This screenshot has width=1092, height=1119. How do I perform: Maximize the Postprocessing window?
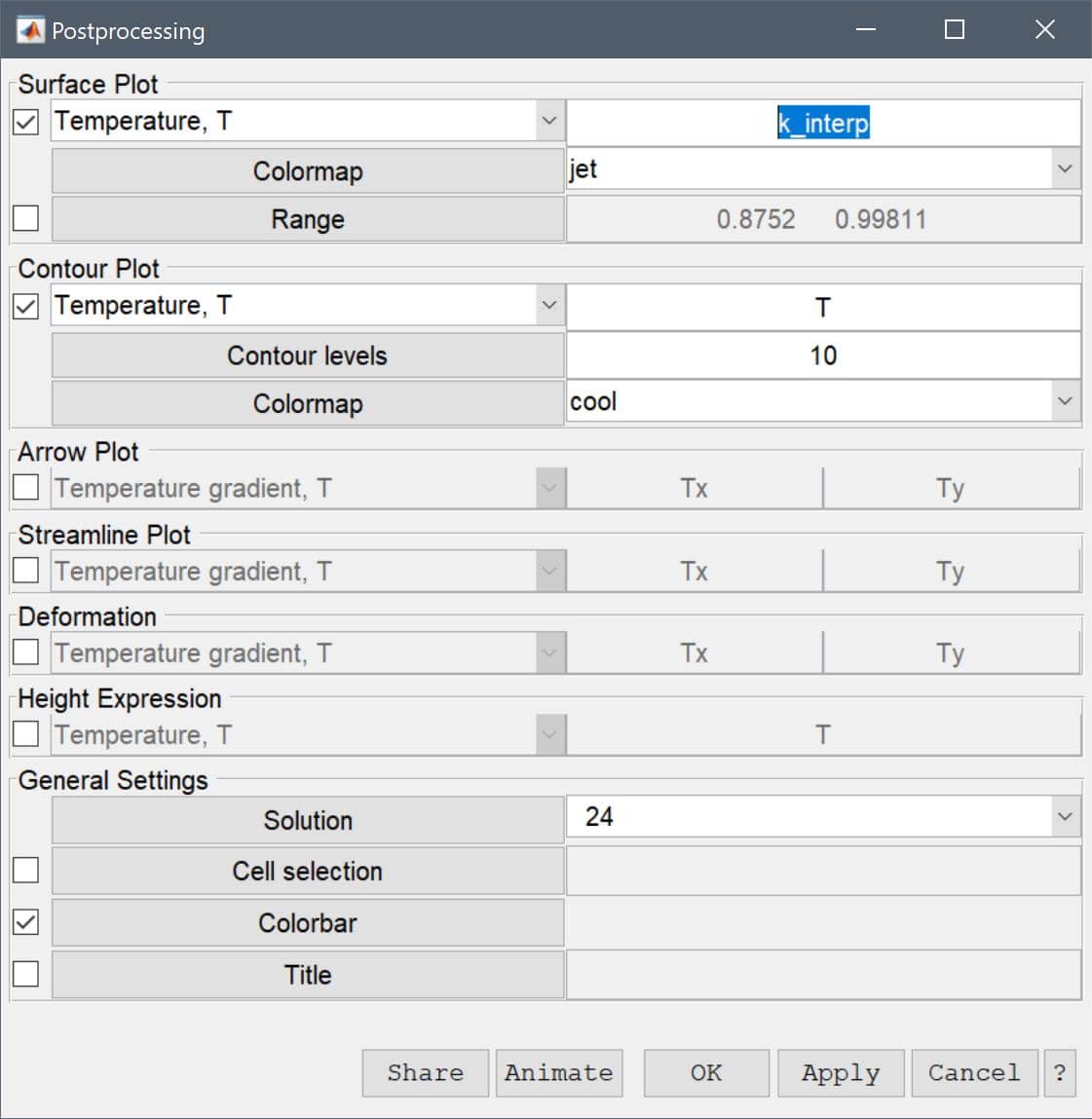tap(955, 29)
